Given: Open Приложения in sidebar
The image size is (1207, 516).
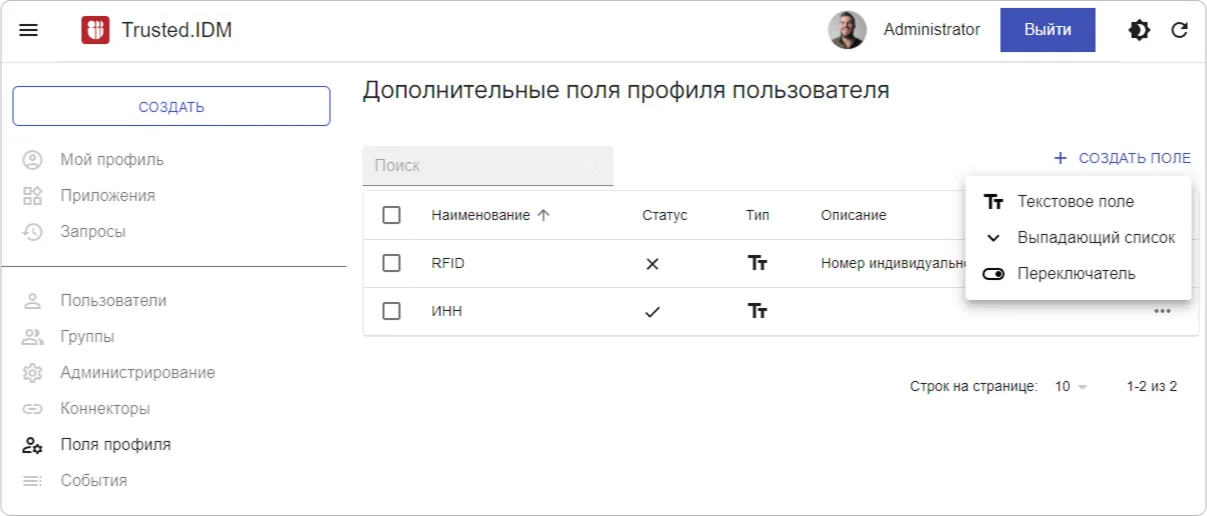Looking at the screenshot, I should tap(107, 196).
